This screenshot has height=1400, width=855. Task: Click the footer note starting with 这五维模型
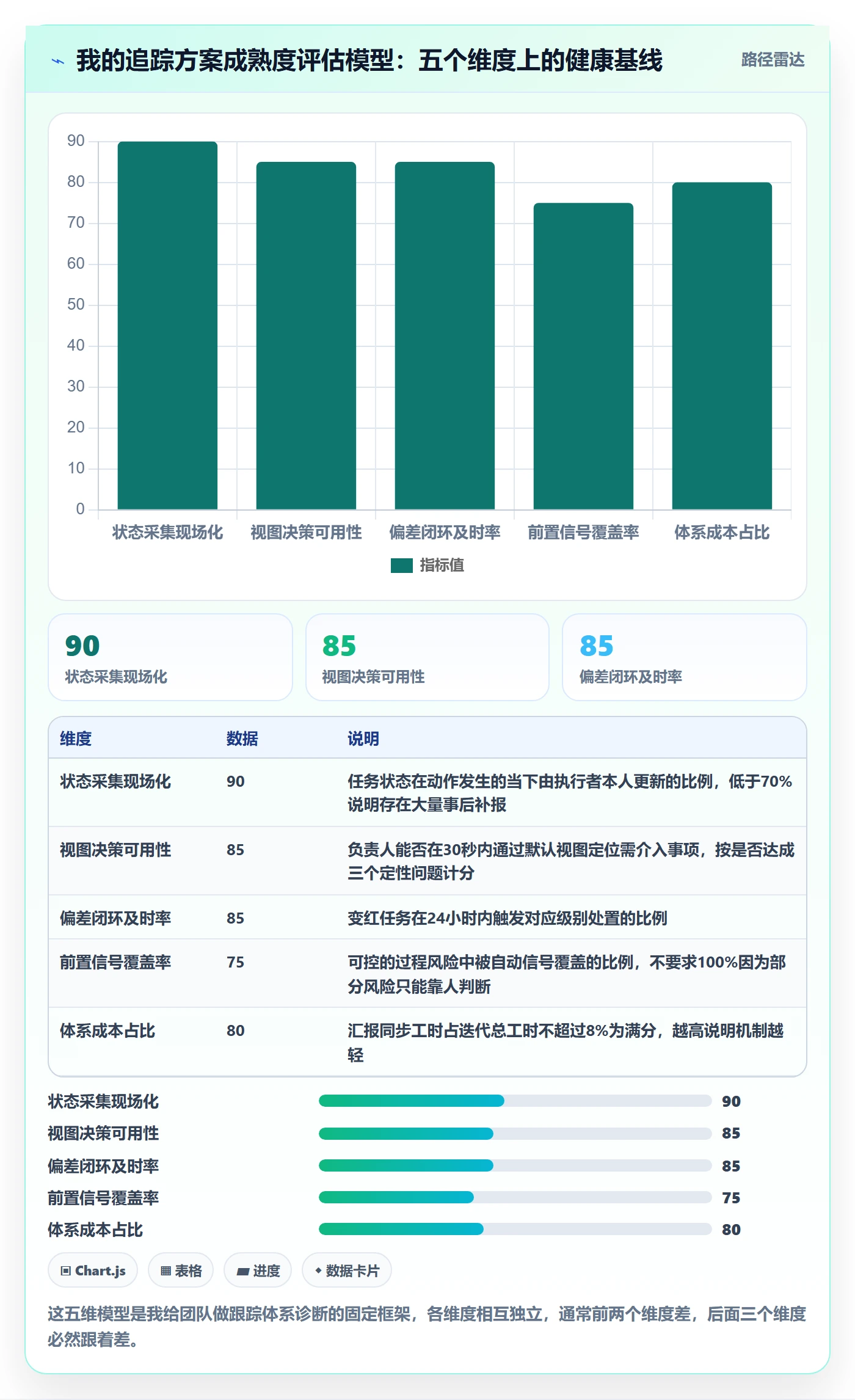click(x=427, y=1327)
